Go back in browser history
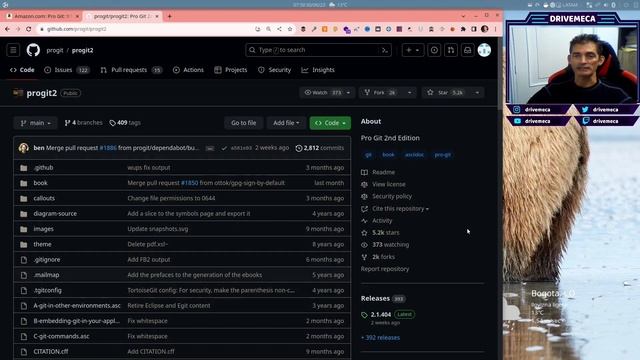Viewport: 640px width, 360px height. [x=7, y=29]
